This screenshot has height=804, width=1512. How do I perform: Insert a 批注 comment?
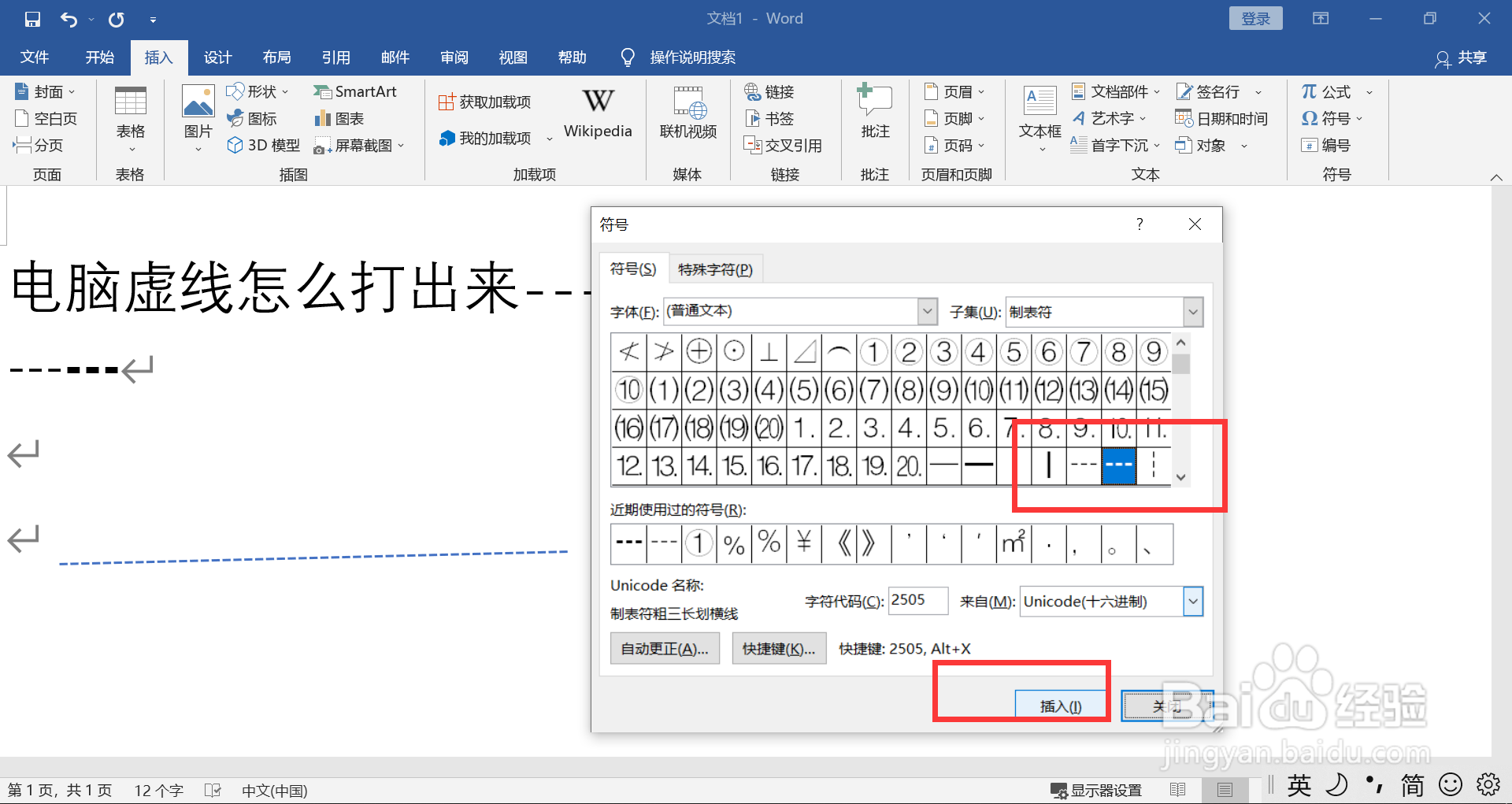click(874, 113)
